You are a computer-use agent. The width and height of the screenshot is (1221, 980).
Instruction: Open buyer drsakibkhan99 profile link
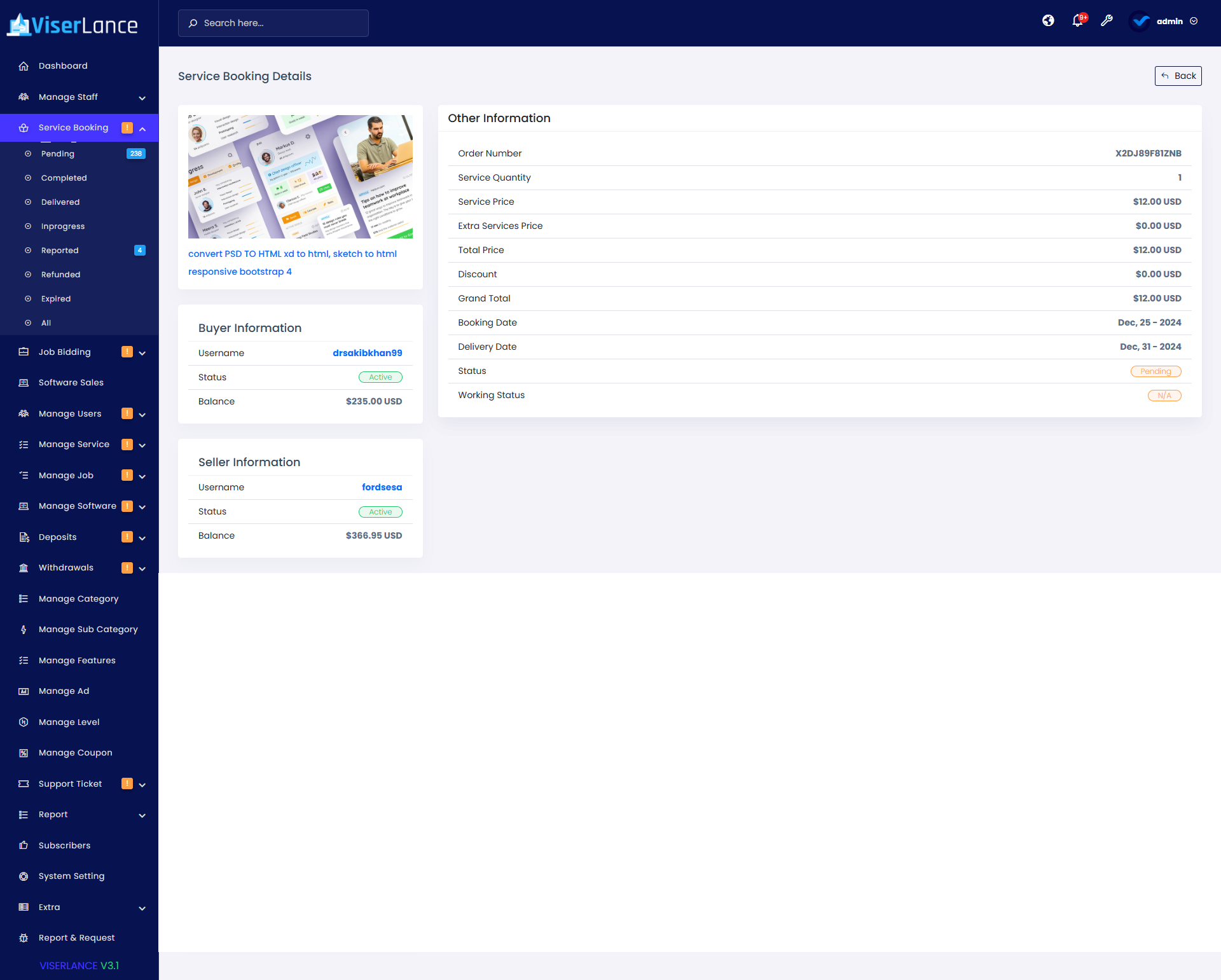coord(367,353)
